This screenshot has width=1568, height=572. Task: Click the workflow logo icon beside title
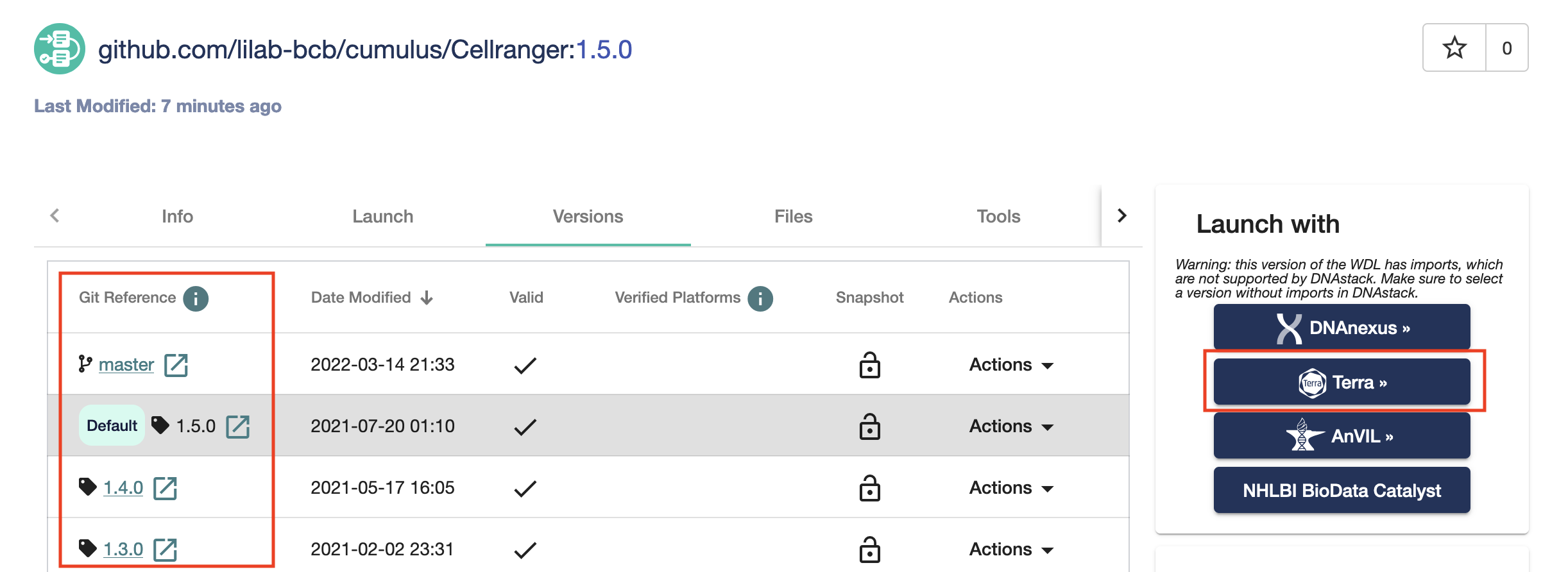[60, 49]
